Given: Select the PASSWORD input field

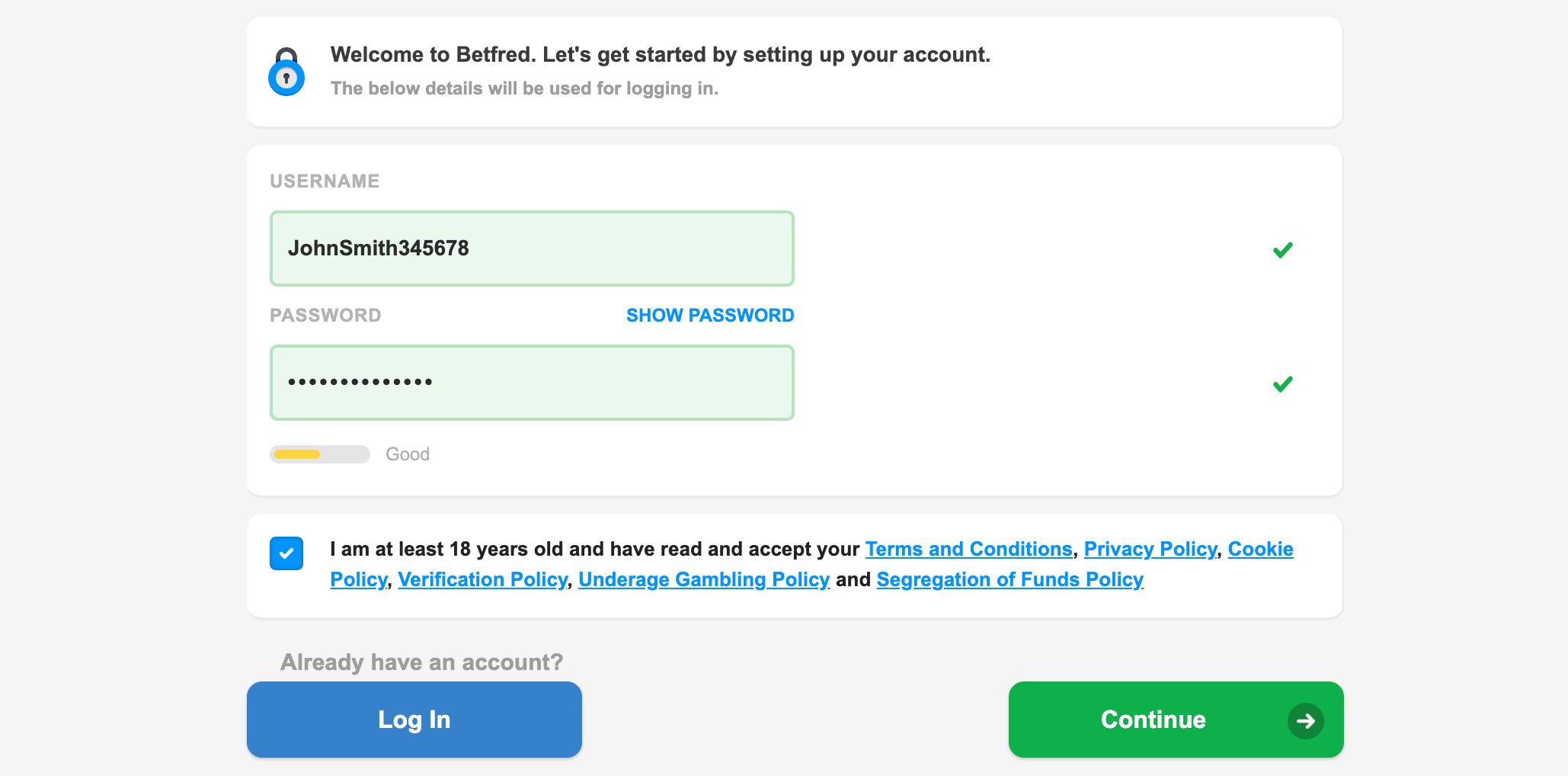Looking at the screenshot, I should [532, 382].
